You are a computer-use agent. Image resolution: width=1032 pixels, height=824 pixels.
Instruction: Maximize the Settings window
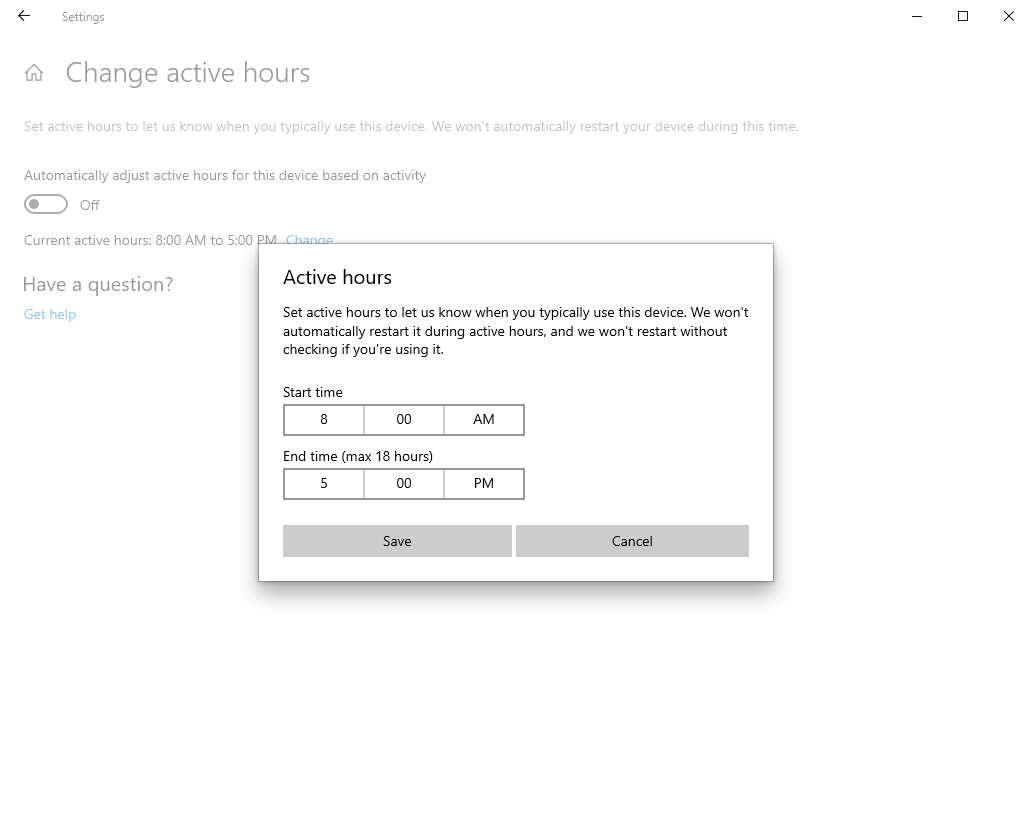tap(962, 16)
